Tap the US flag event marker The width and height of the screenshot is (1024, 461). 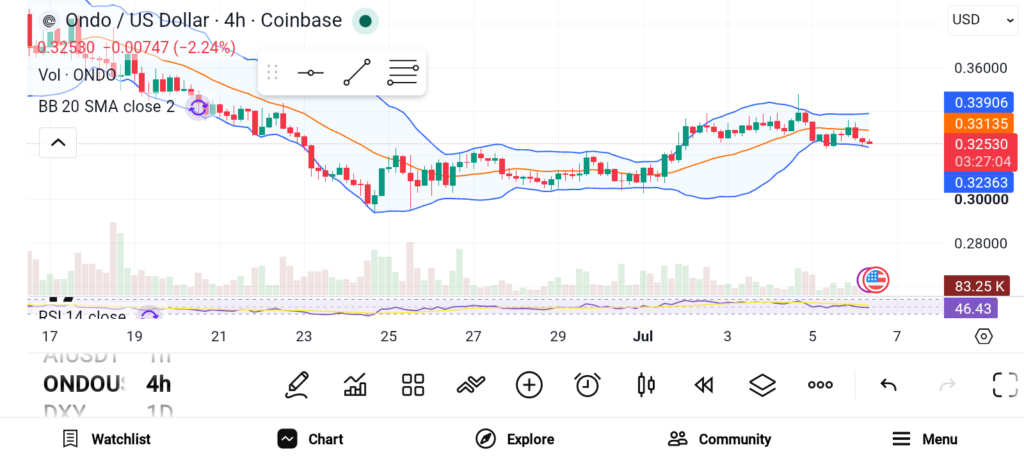pyautogui.click(x=876, y=280)
